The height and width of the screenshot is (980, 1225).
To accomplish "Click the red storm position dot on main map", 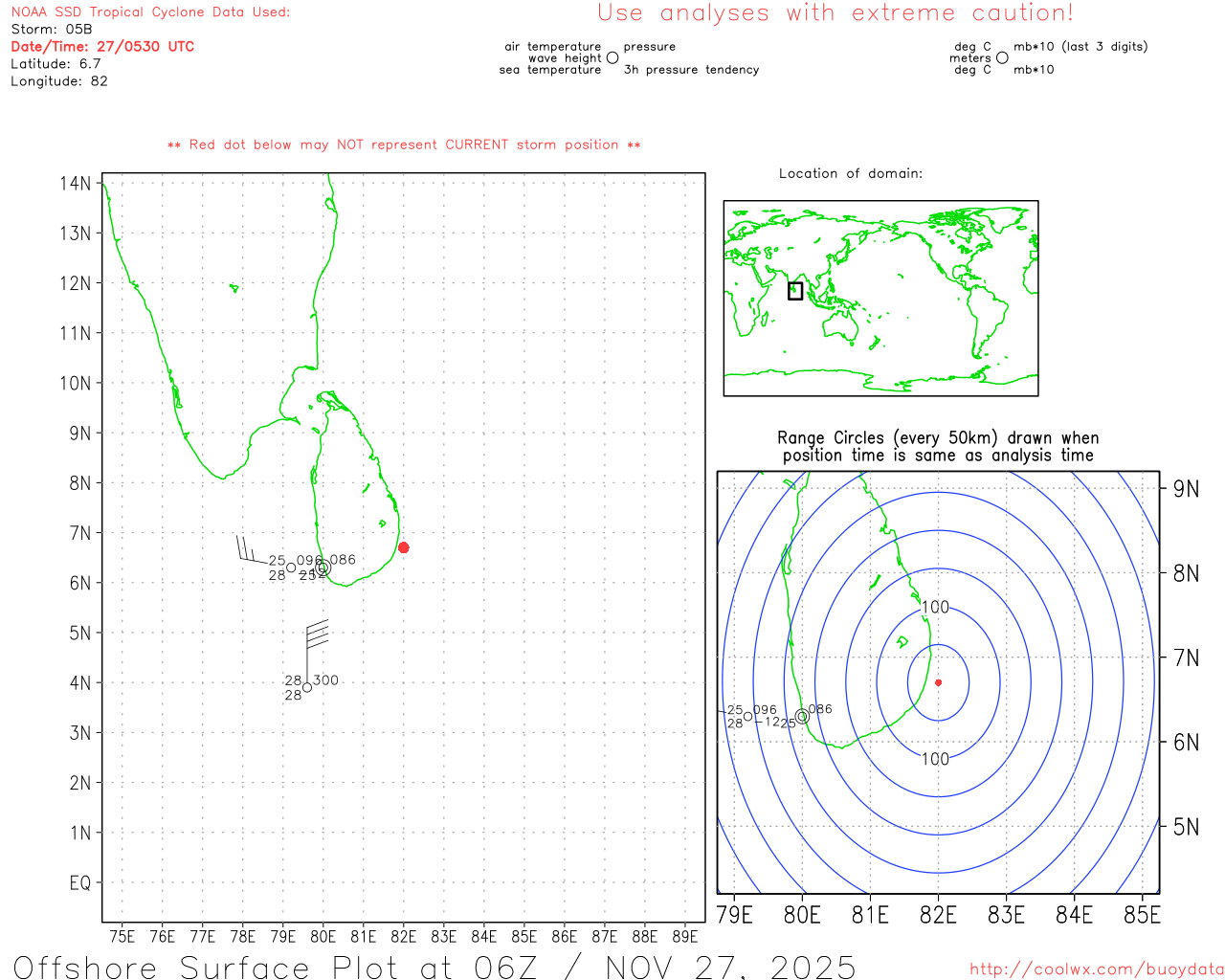I will point(404,547).
